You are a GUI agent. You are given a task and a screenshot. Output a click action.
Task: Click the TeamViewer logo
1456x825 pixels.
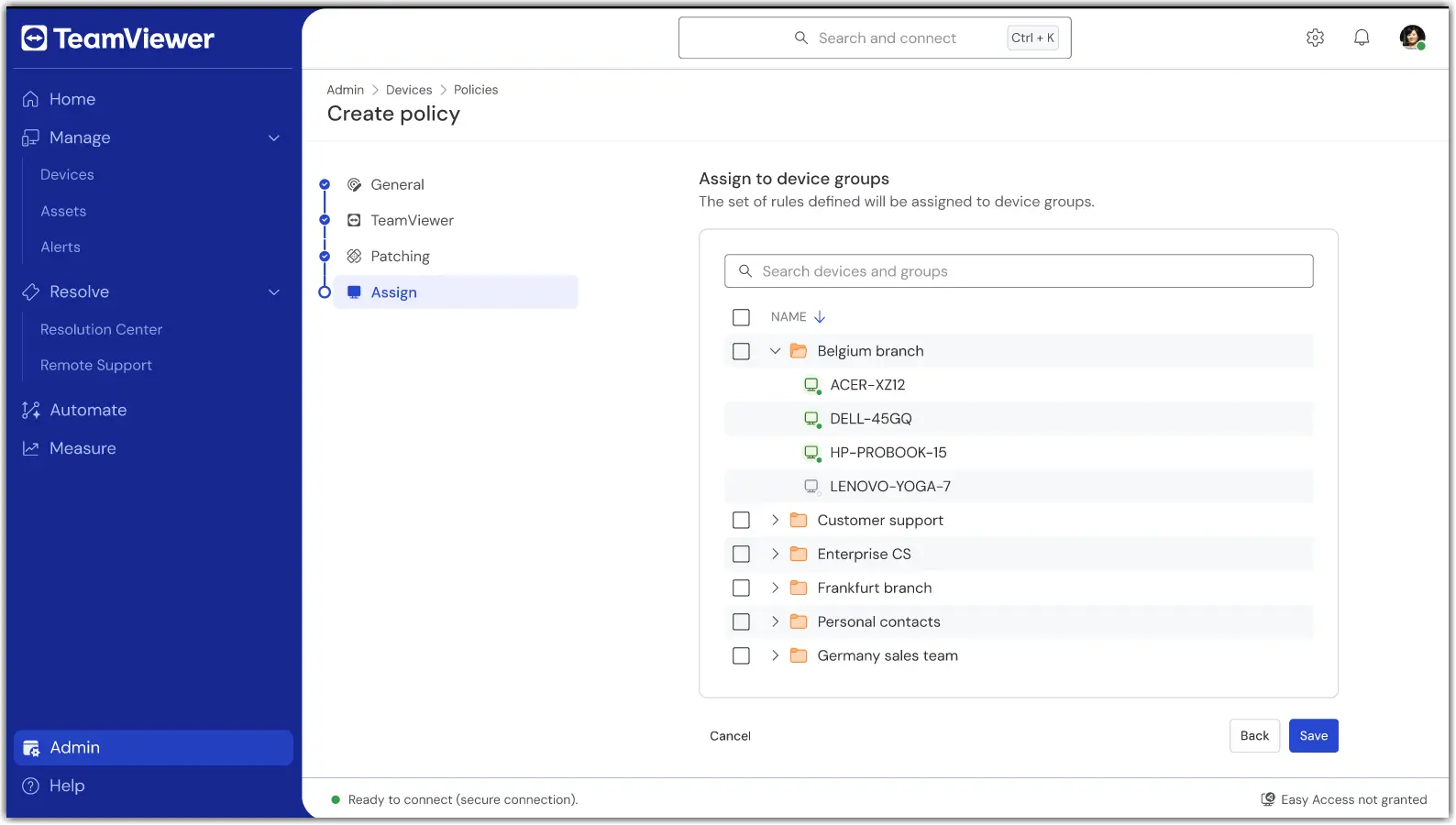(x=117, y=38)
